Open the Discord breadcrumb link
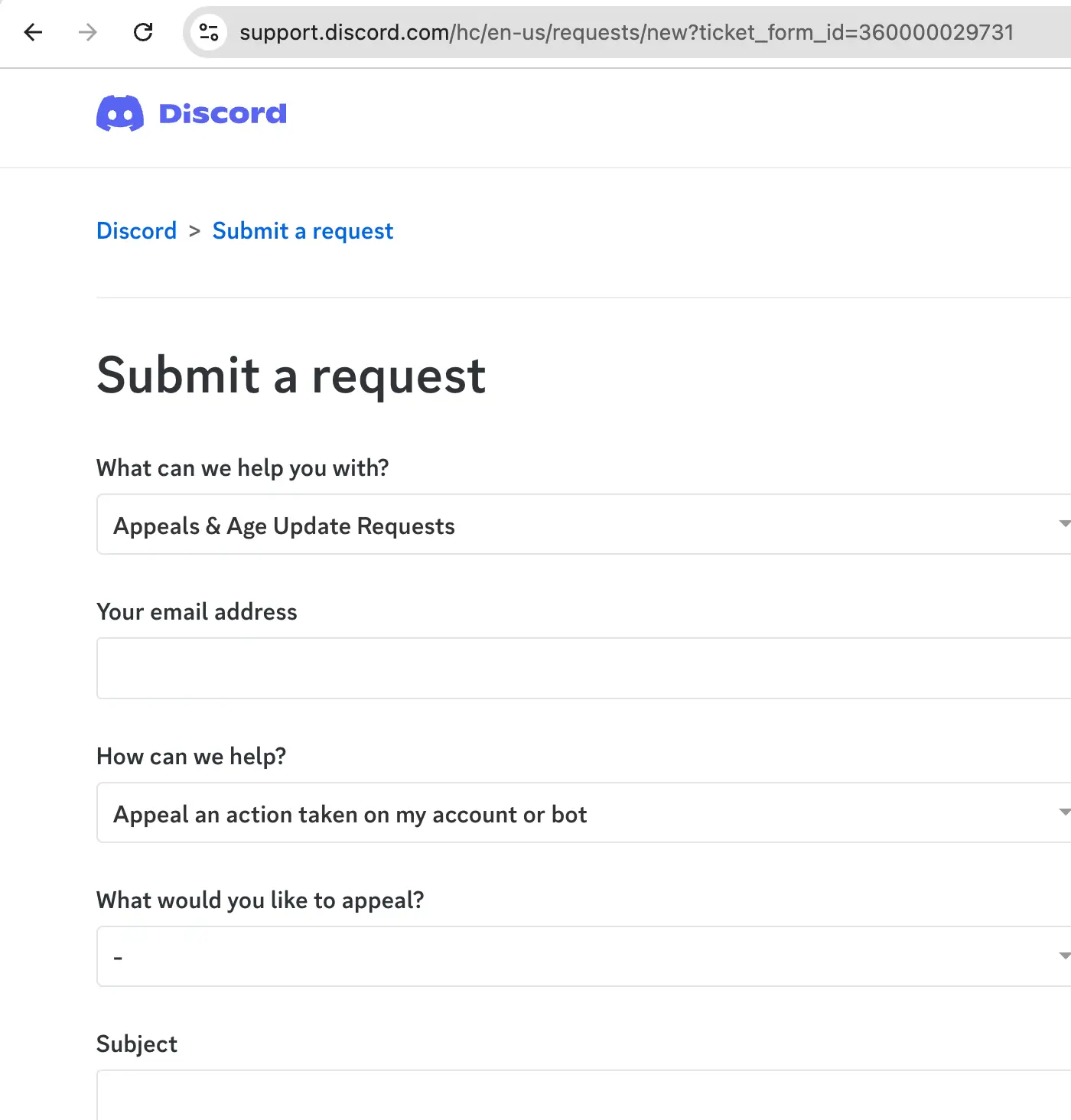The image size is (1071, 1120). 136,230
